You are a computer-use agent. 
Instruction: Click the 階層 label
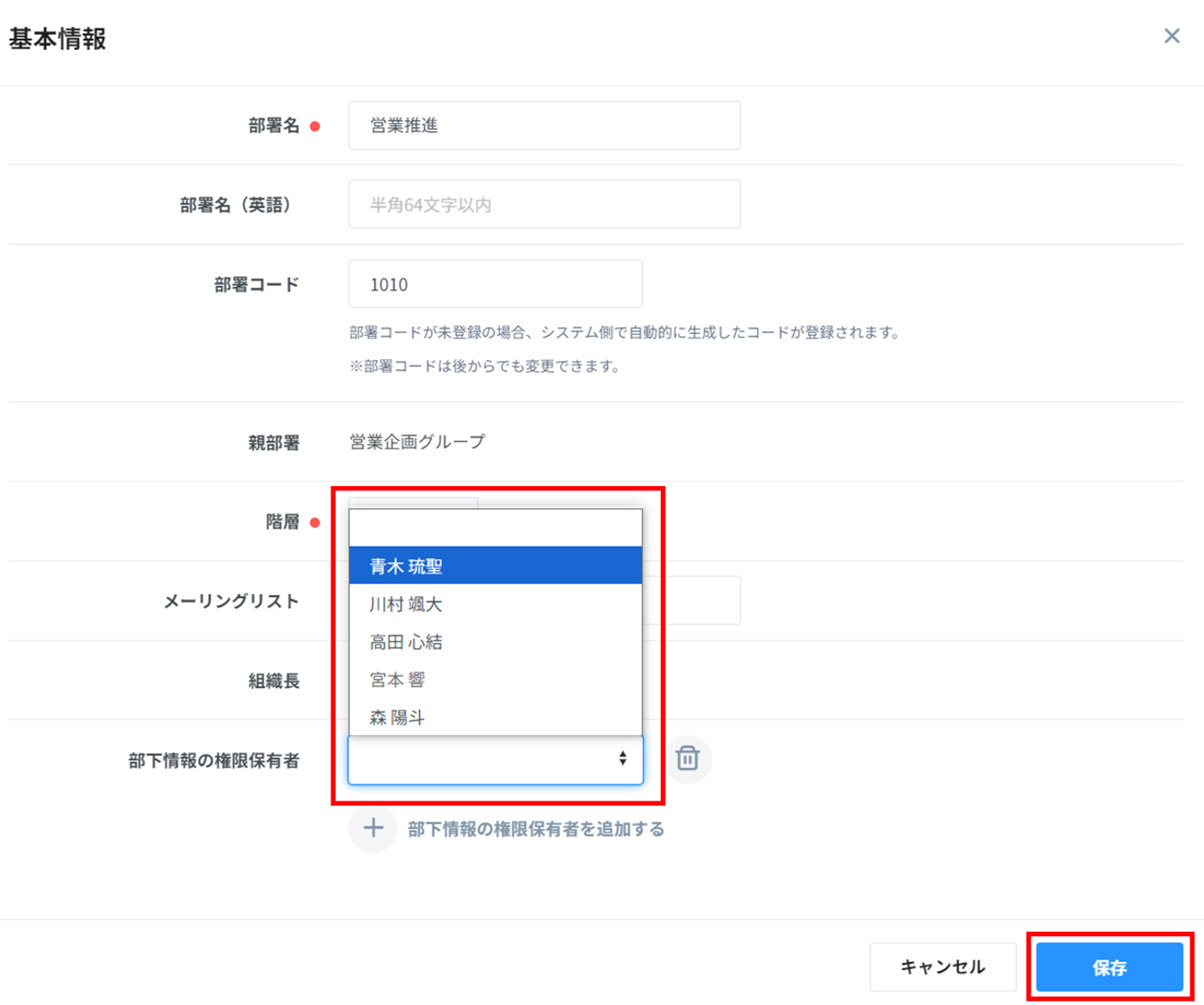(282, 522)
